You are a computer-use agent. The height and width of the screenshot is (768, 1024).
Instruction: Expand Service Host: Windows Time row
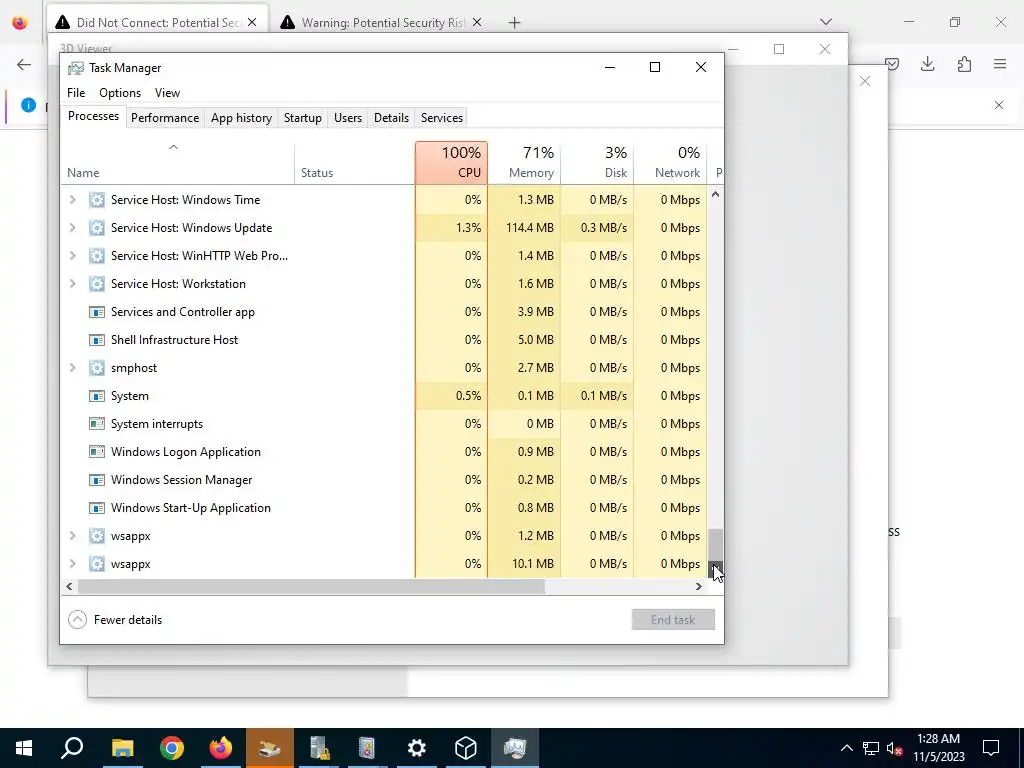[72, 200]
